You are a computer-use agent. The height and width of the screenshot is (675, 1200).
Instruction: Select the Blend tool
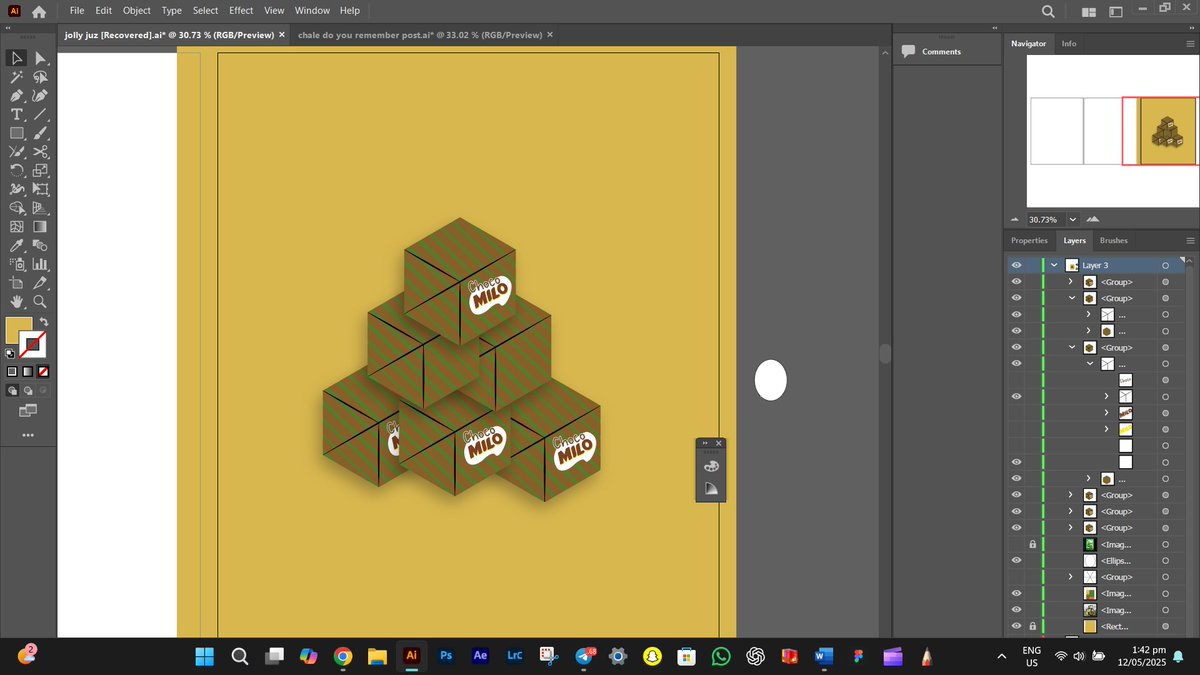[41, 245]
